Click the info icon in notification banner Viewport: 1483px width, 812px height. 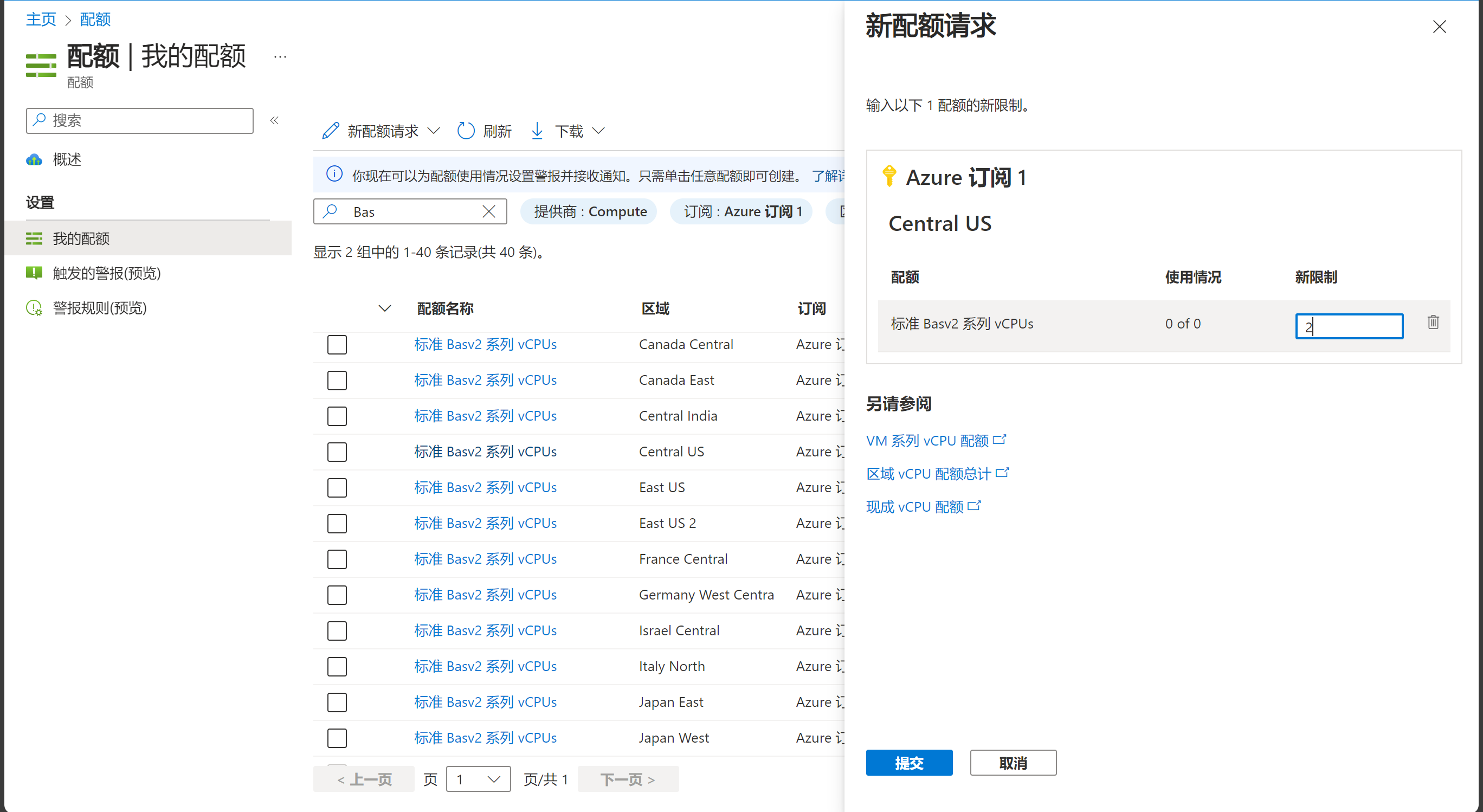click(x=334, y=175)
